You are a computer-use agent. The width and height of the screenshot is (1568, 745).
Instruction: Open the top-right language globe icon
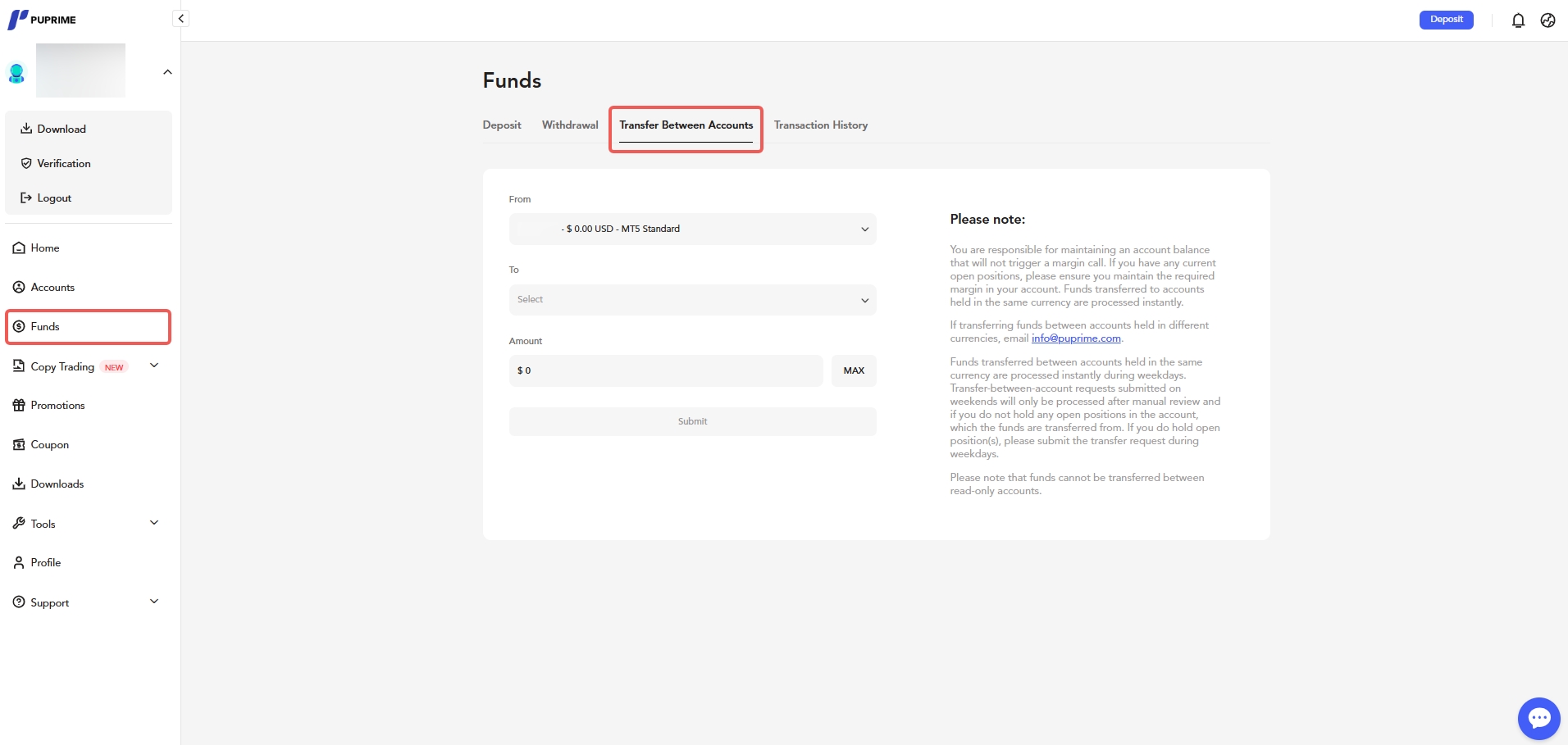[x=1547, y=20]
